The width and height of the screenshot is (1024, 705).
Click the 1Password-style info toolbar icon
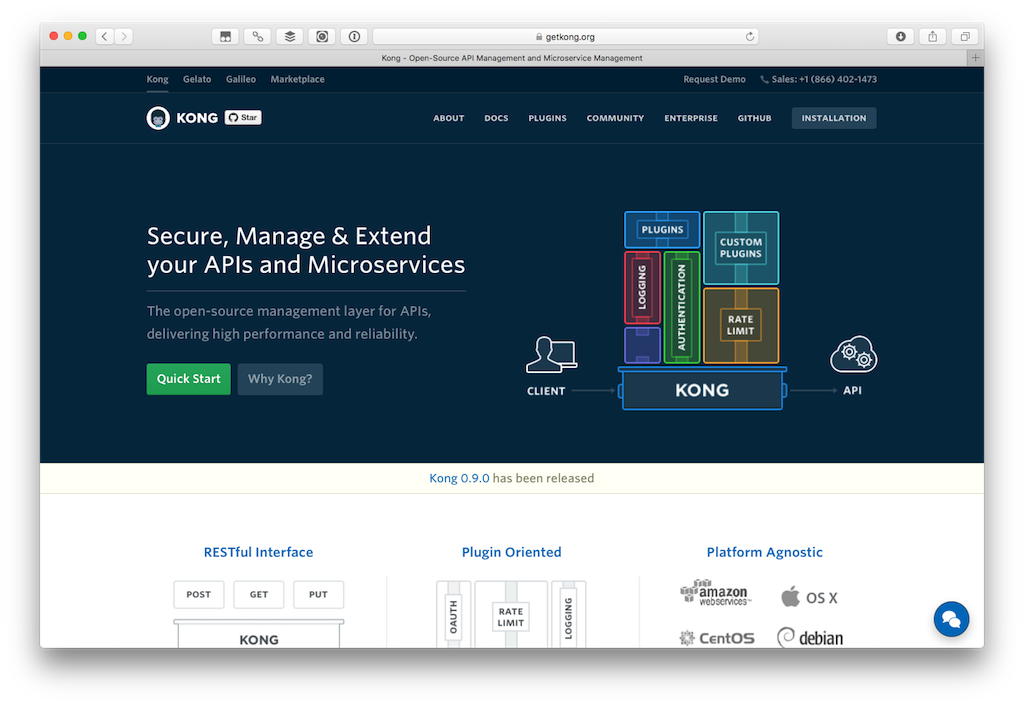point(354,37)
